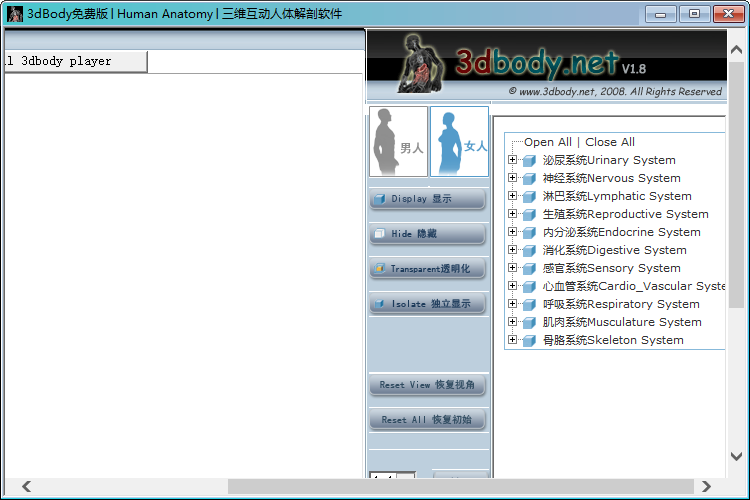Select 呼吸系统Respiratory System label
The height and width of the screenshot is (500, 750).
621,304
